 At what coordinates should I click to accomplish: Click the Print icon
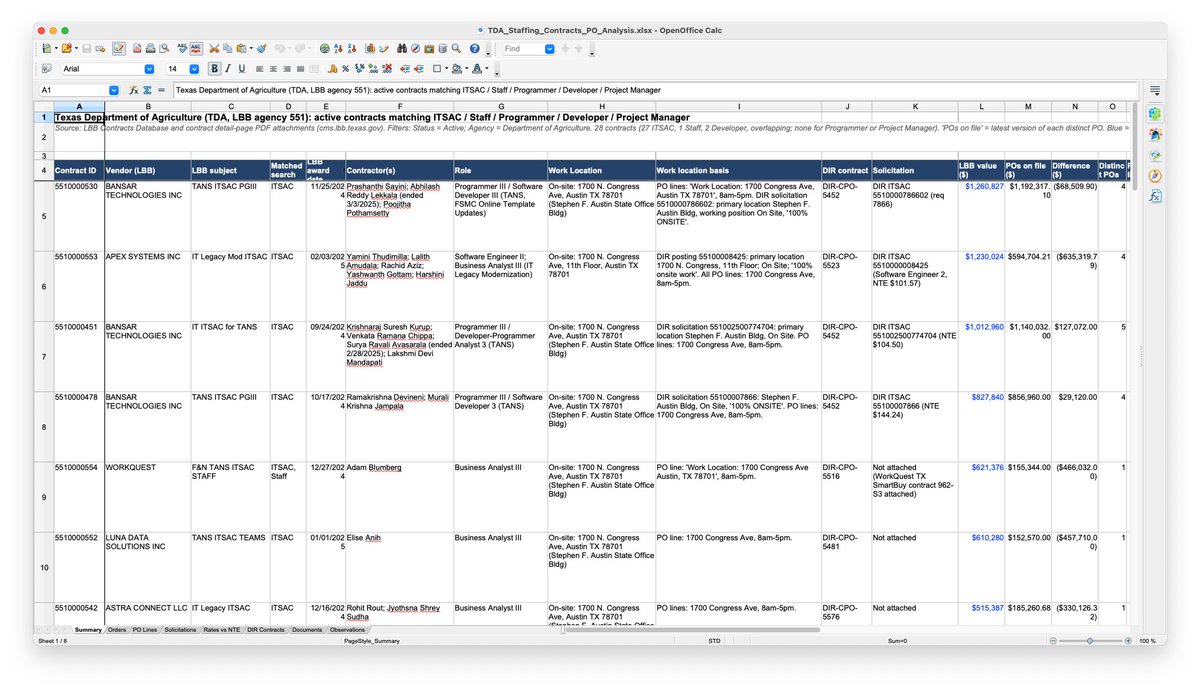(x=150, y=48)
